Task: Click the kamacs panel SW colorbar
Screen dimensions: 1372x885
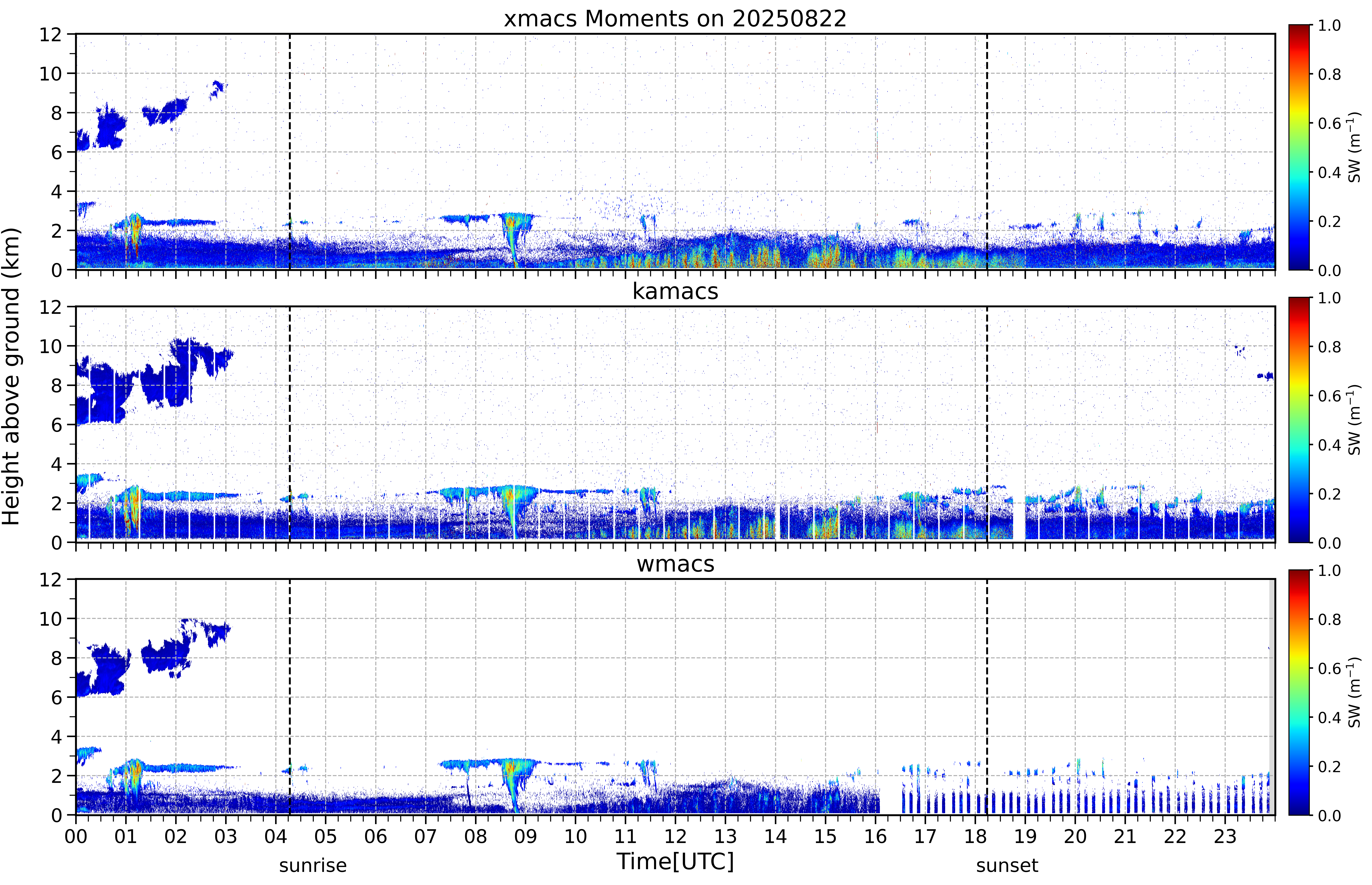Action: (x=1299, y=420)
